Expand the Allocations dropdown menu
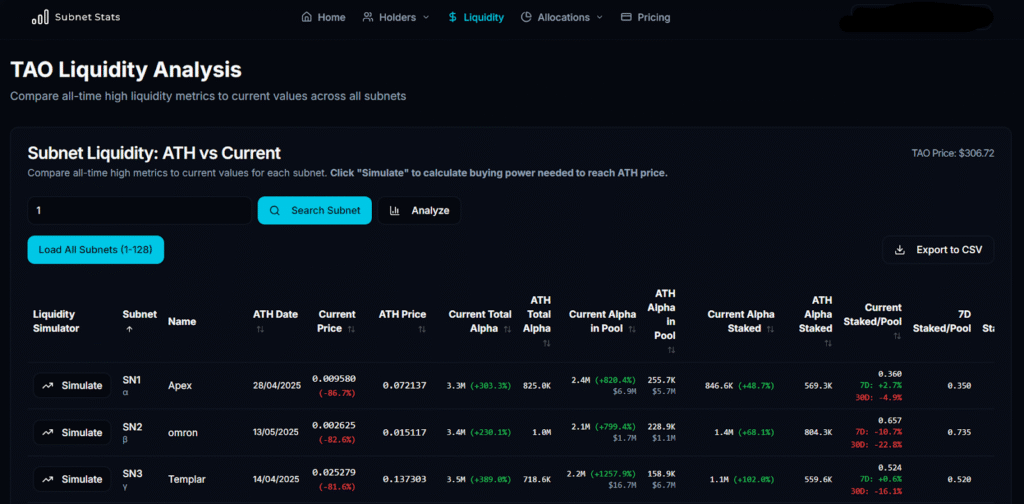Image resolution: width=1024 pixels, height=504 pixels. 562,17
